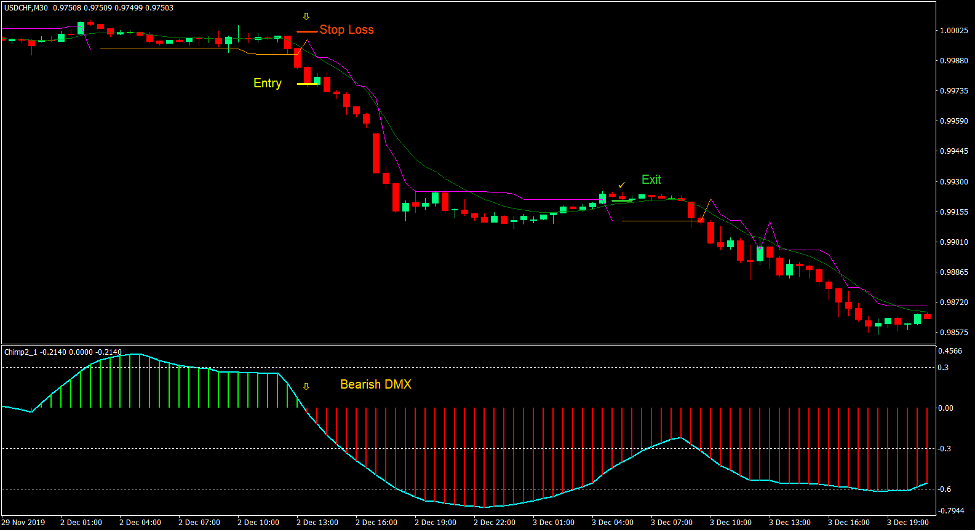Click indicator scale value -0.7944
The width and height of the screenshot is (977, 531).
pos(951,511)
